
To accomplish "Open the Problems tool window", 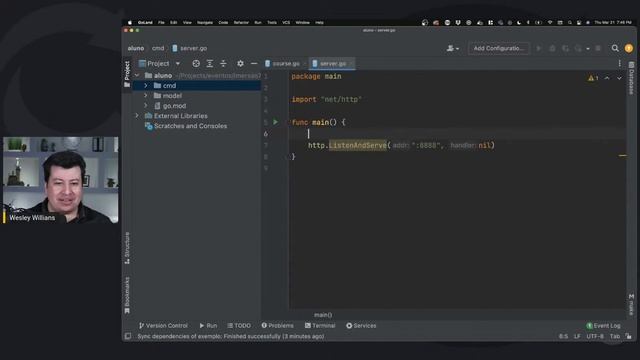I will coord(278,326).
